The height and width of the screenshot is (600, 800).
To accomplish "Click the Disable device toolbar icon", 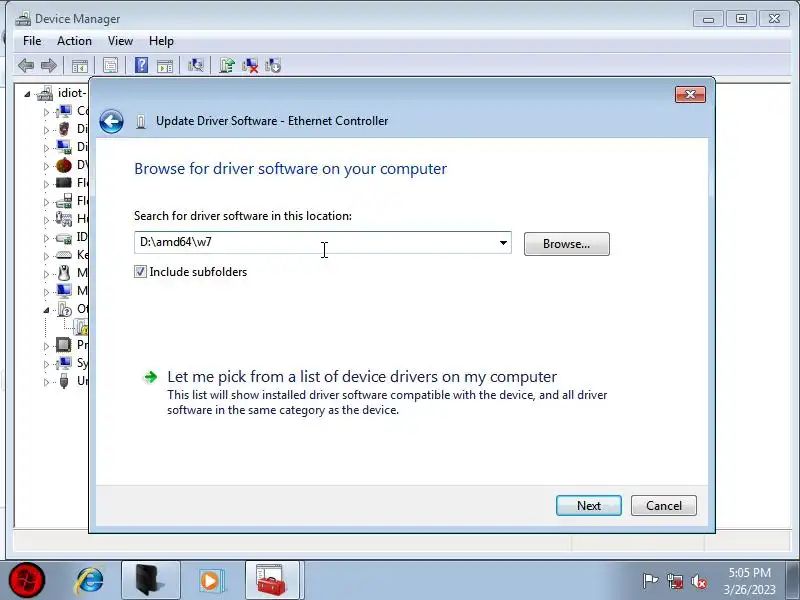I will point(273,65).
